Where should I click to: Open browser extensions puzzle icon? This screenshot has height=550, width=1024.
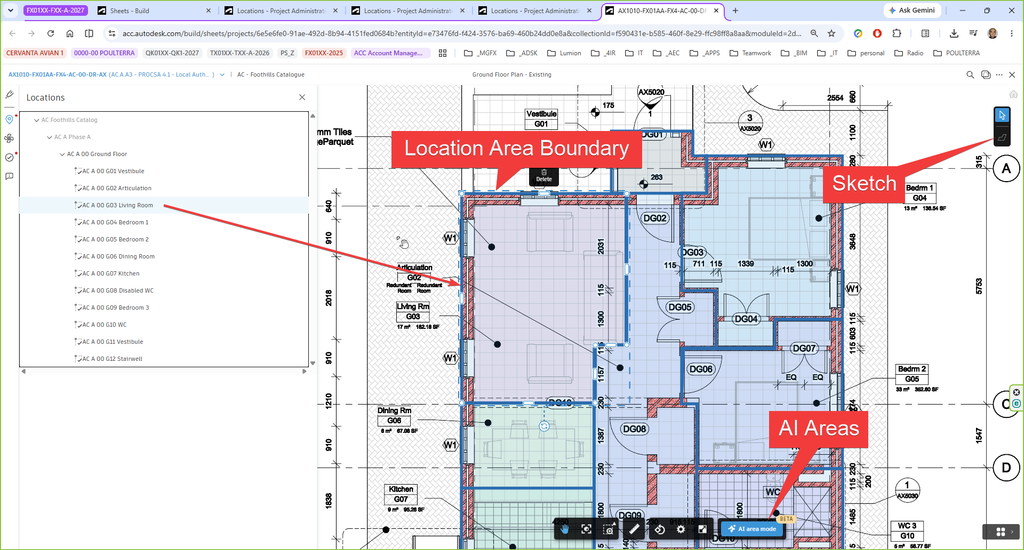897,33
